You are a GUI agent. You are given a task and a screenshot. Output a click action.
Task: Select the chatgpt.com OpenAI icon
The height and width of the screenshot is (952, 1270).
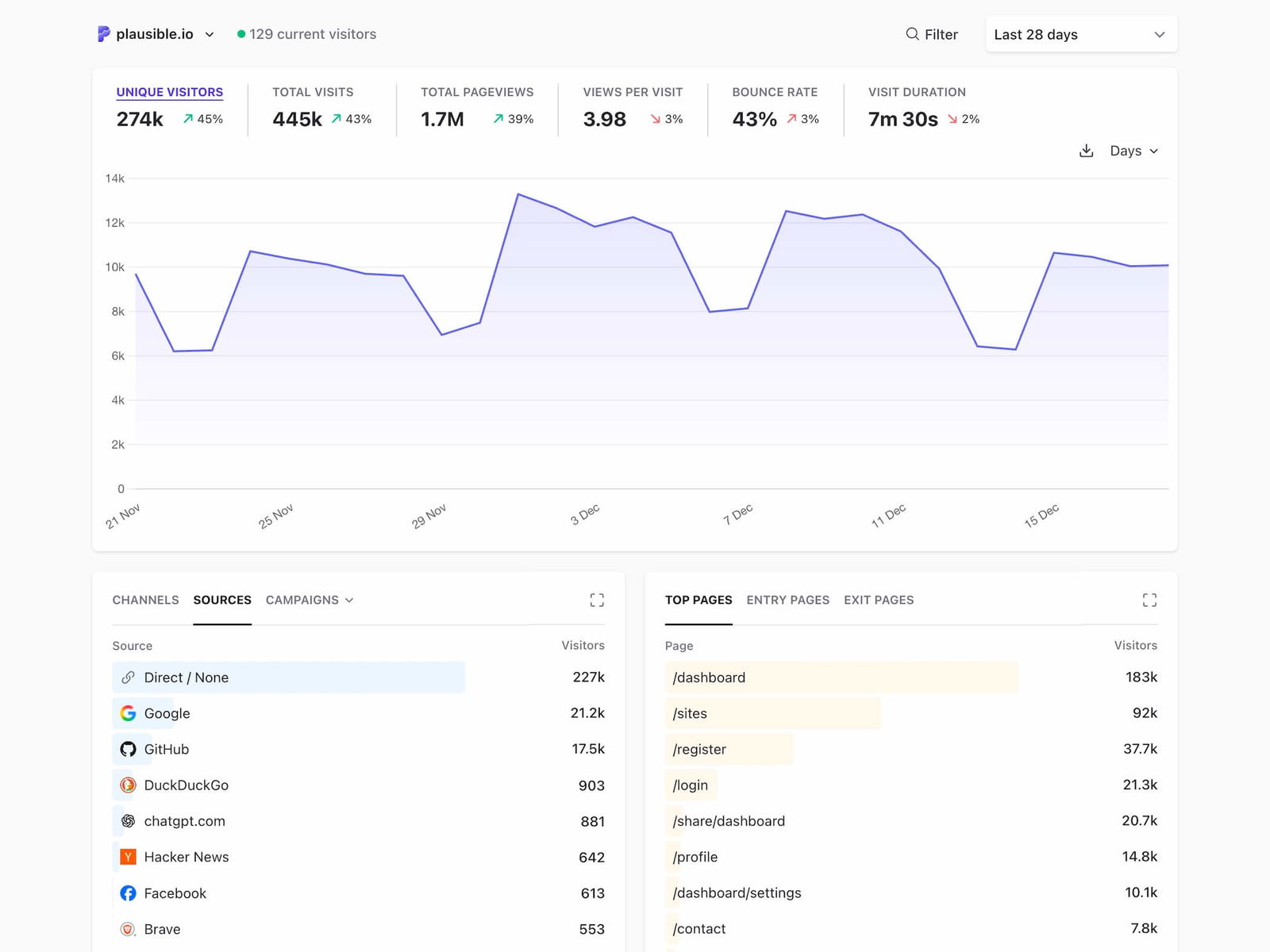click(128, 821)
